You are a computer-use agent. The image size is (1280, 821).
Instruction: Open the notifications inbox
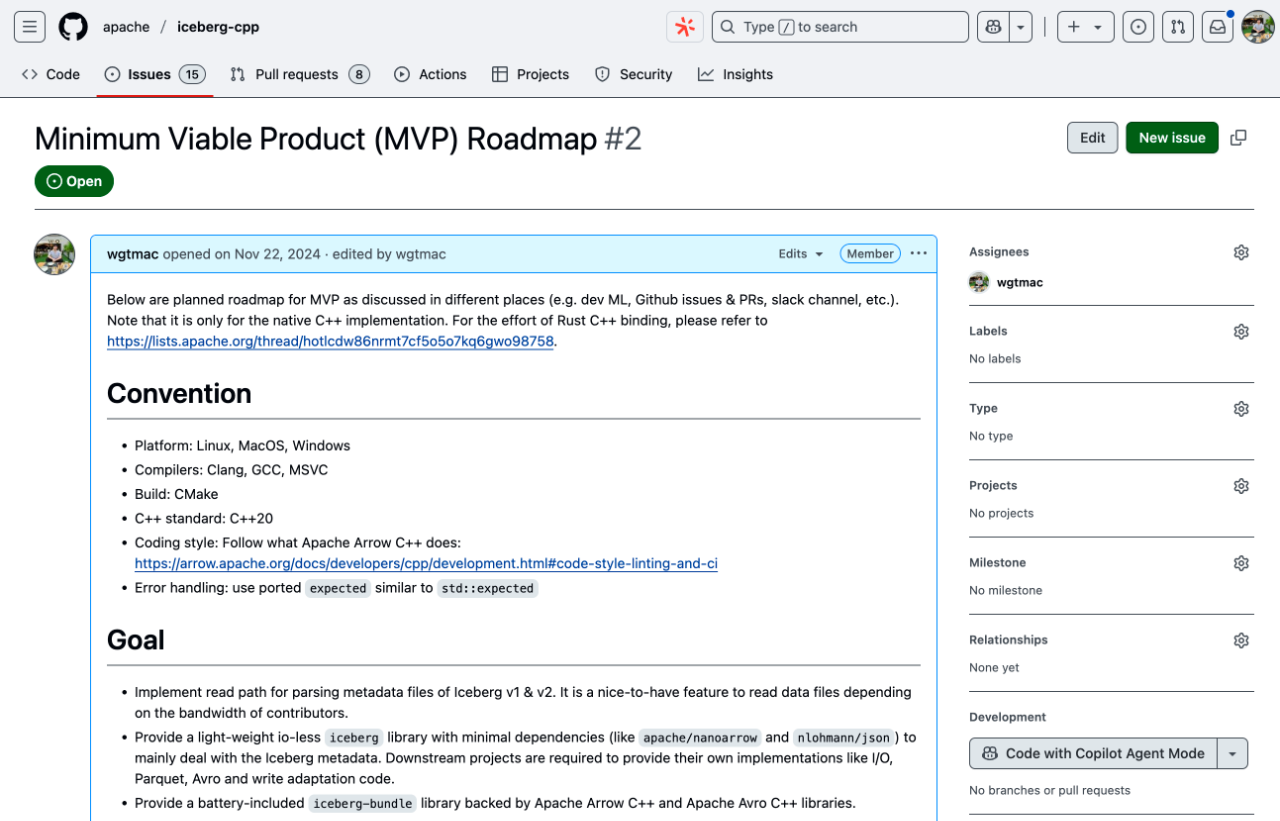[1217, 26]
